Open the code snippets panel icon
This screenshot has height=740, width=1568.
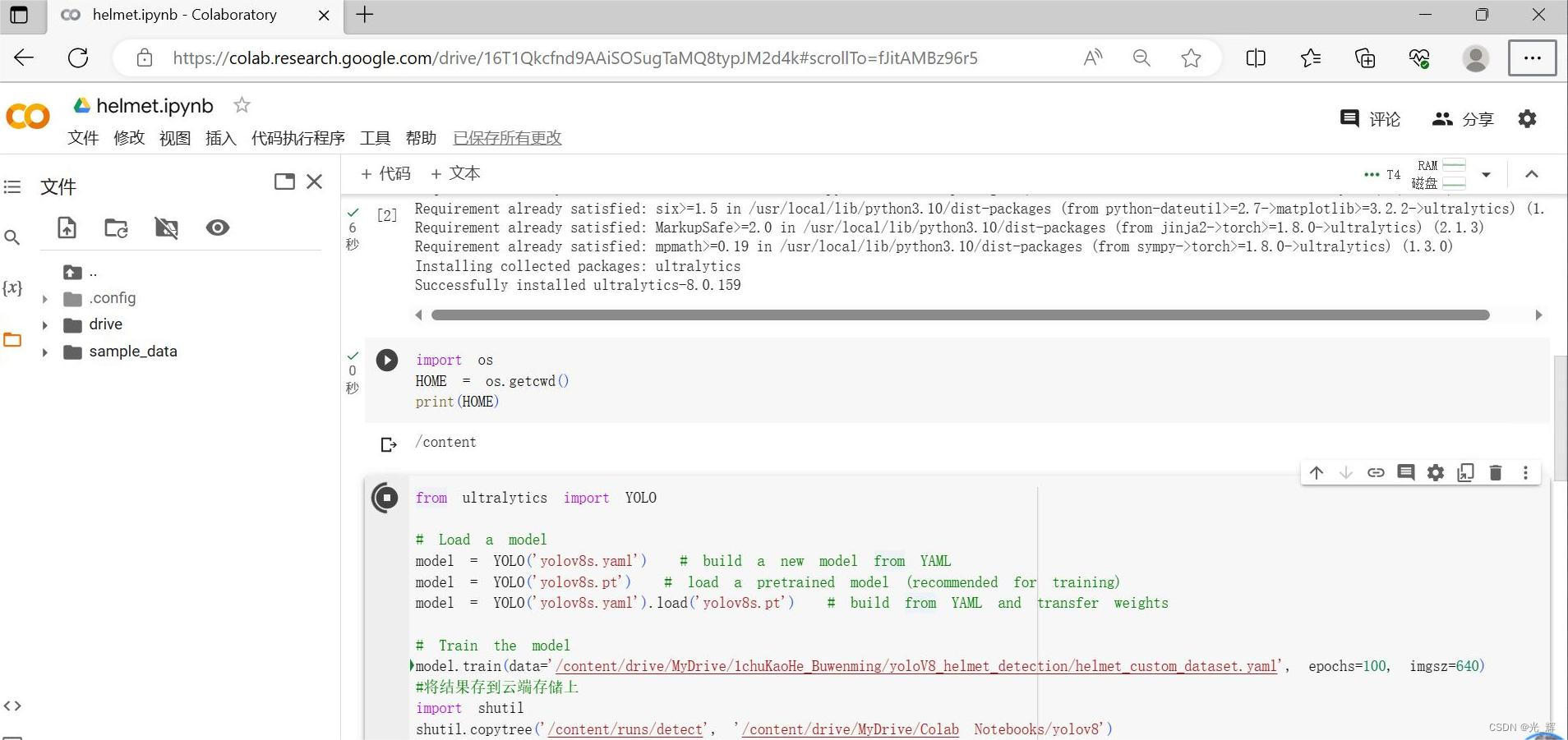[12, 706]
